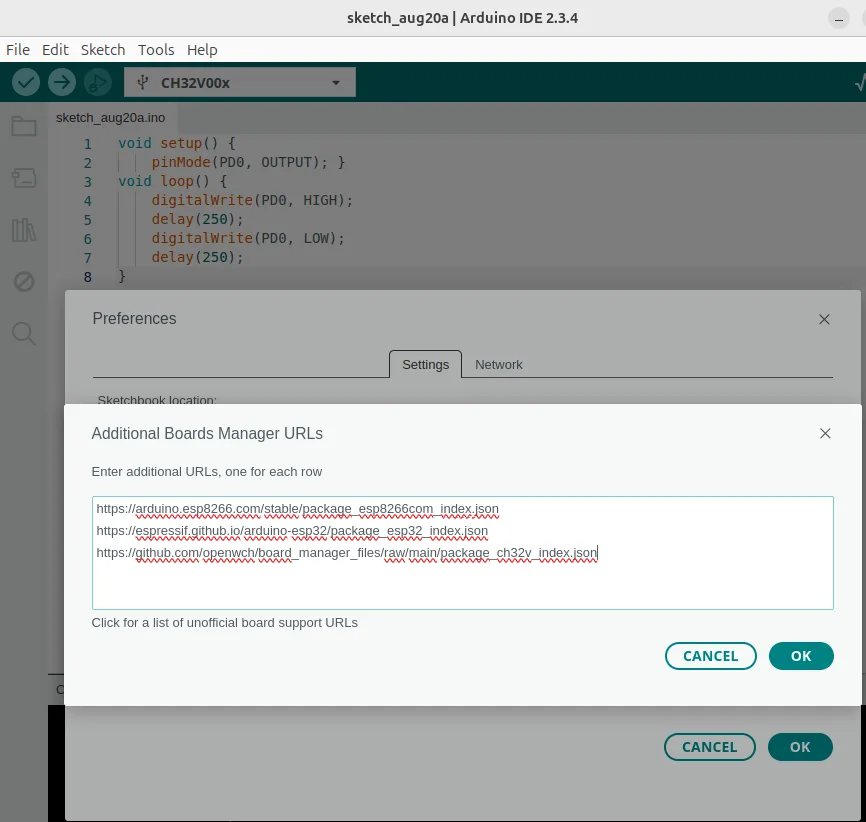This screenshot has height=822, width=866.
Task: Open the Help menu
Action: [202, 50]
